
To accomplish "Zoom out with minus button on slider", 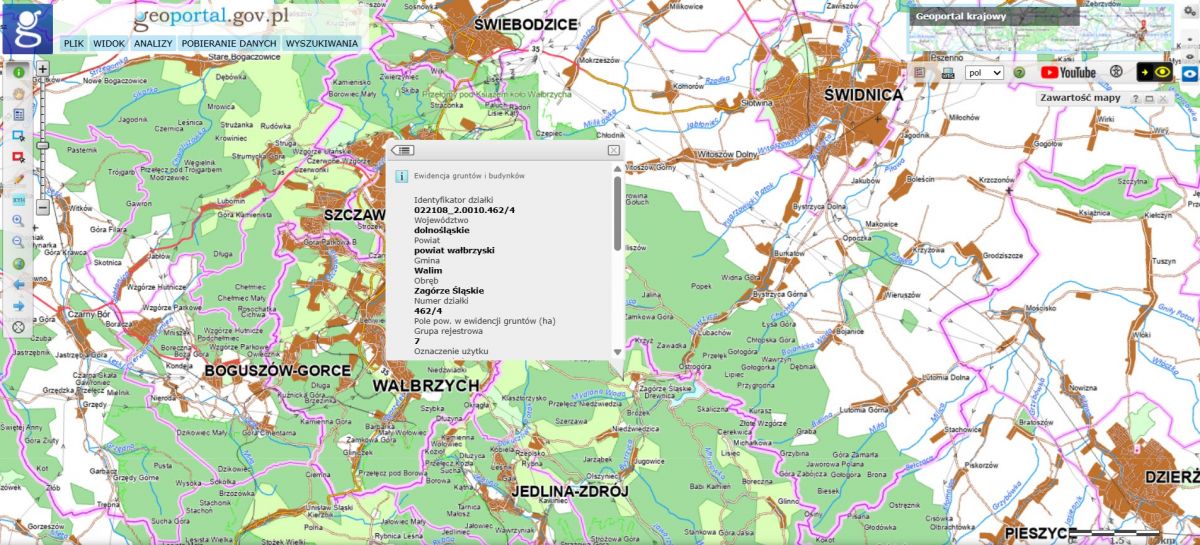I will point(43,207).
